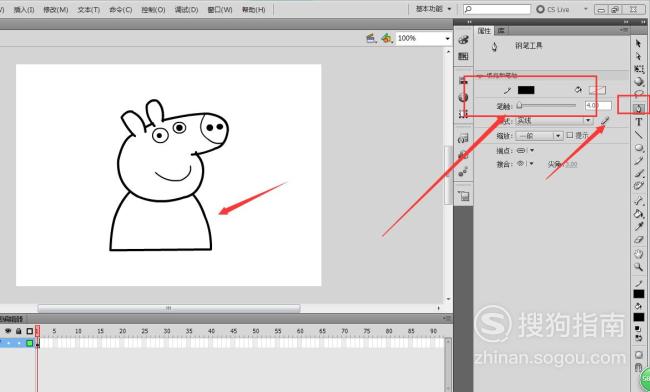
Task: Click the edit stroke style pencil icon
Action: click(x=605, y=121)
